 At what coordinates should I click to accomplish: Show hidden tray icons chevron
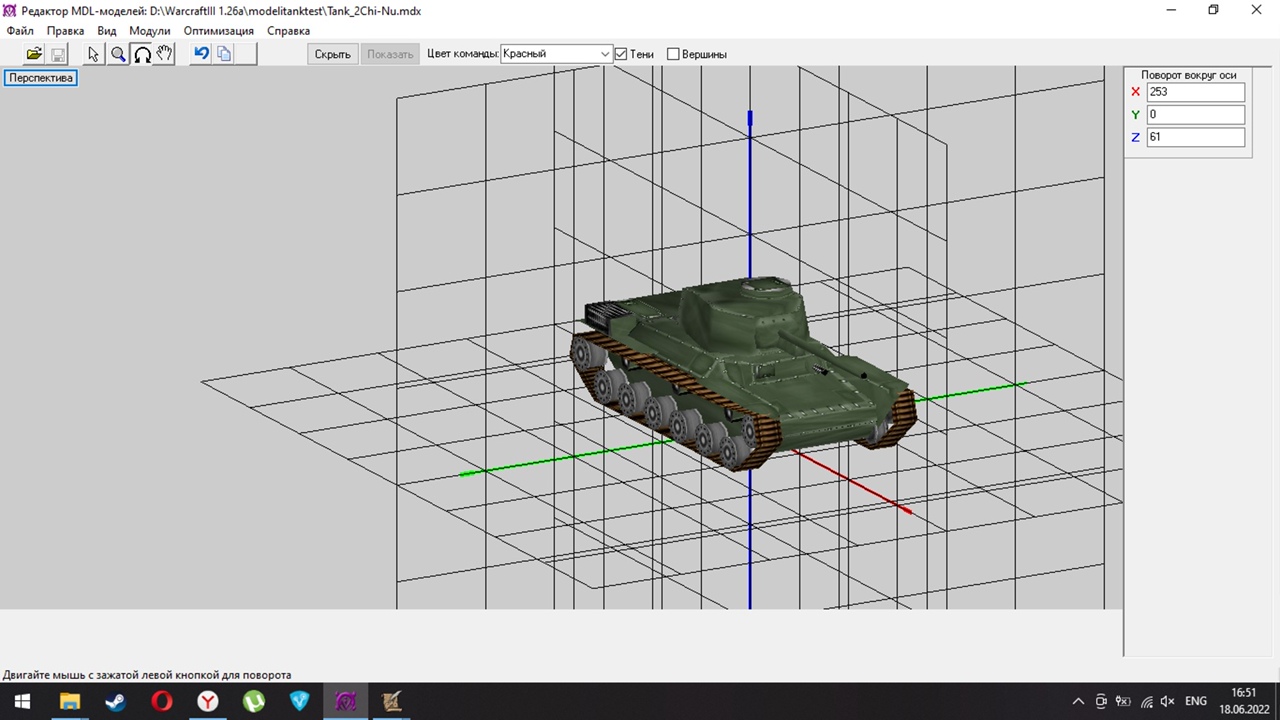point(1077,701)
